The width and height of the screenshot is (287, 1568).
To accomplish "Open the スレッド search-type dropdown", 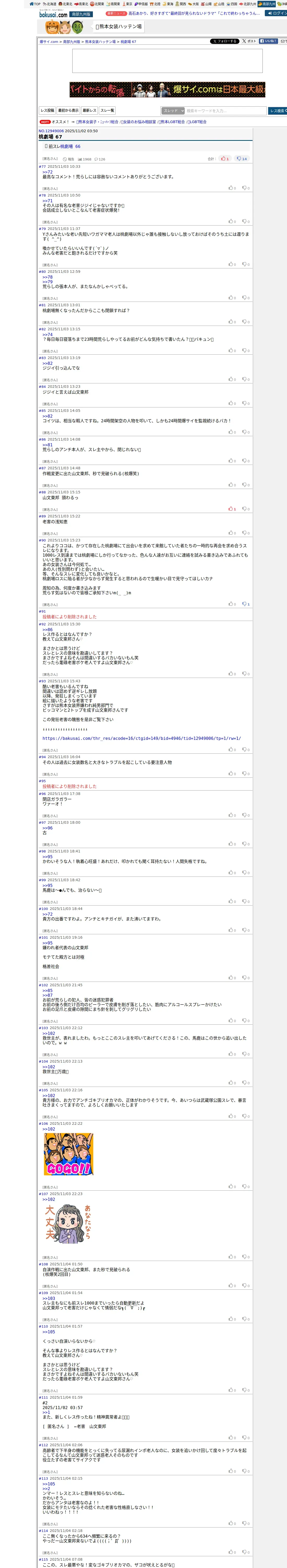I will tap(173, 111).
